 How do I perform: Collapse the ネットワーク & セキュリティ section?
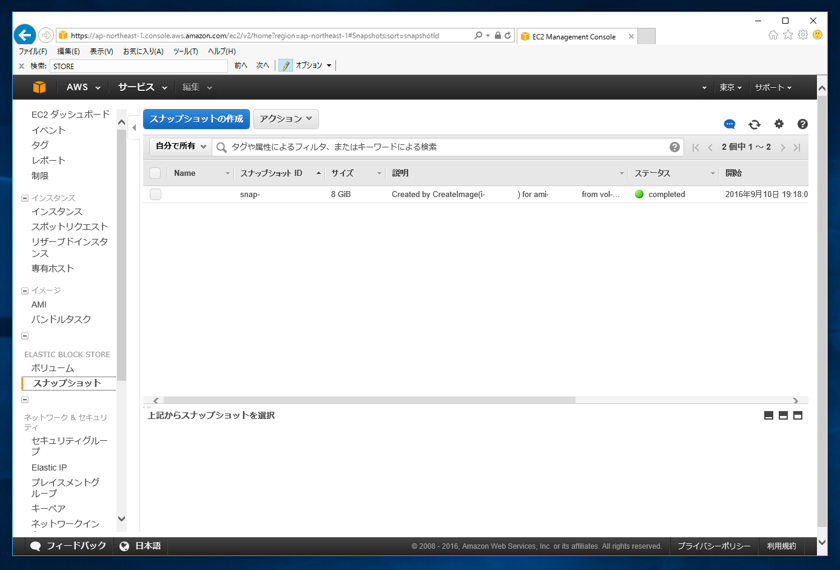coord(25,400)
